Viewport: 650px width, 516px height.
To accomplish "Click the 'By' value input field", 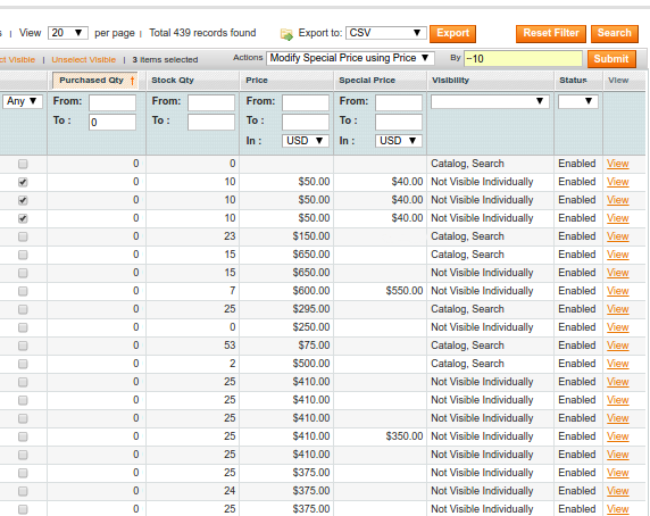I will pyautogui.click(x=521, y=59).
